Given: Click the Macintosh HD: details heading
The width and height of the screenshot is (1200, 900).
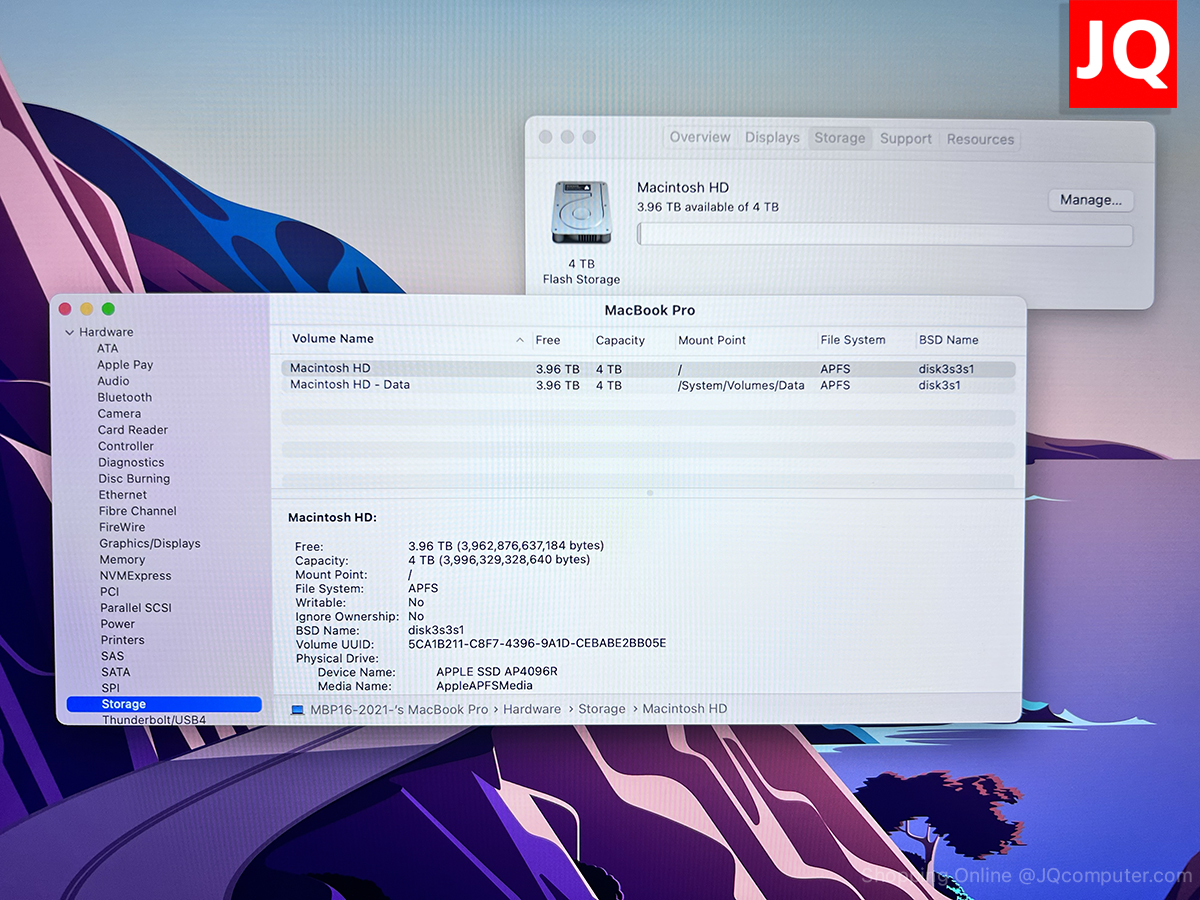Looking at the screenshot, I should (x=332, y=518).
